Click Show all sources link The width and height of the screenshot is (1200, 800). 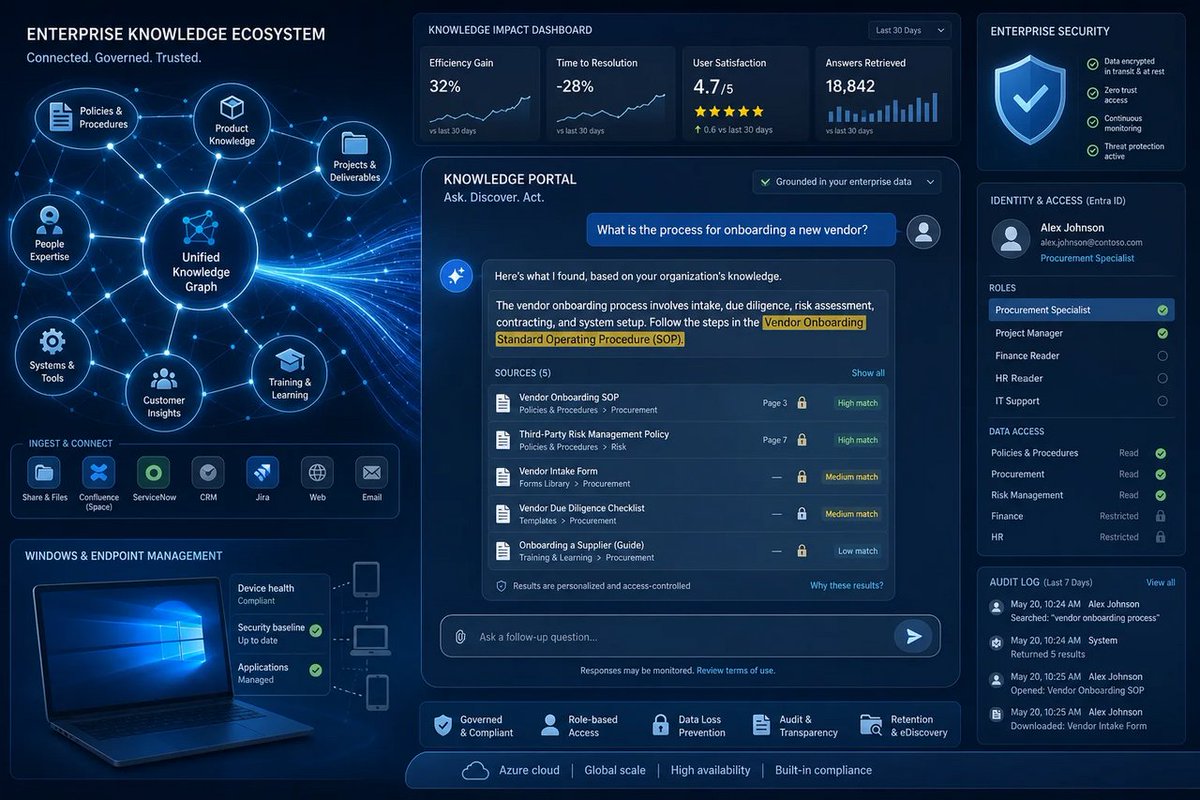[868, 373]
